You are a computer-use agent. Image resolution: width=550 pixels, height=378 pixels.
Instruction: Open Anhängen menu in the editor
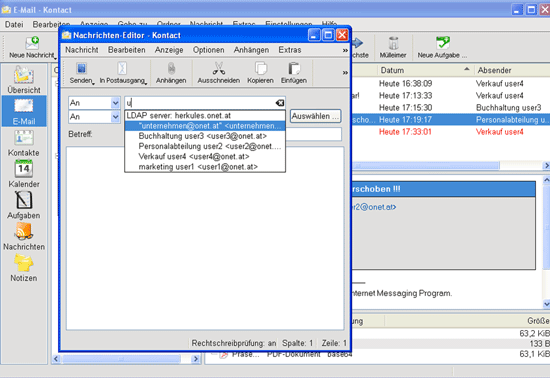[x=251, y=50]
